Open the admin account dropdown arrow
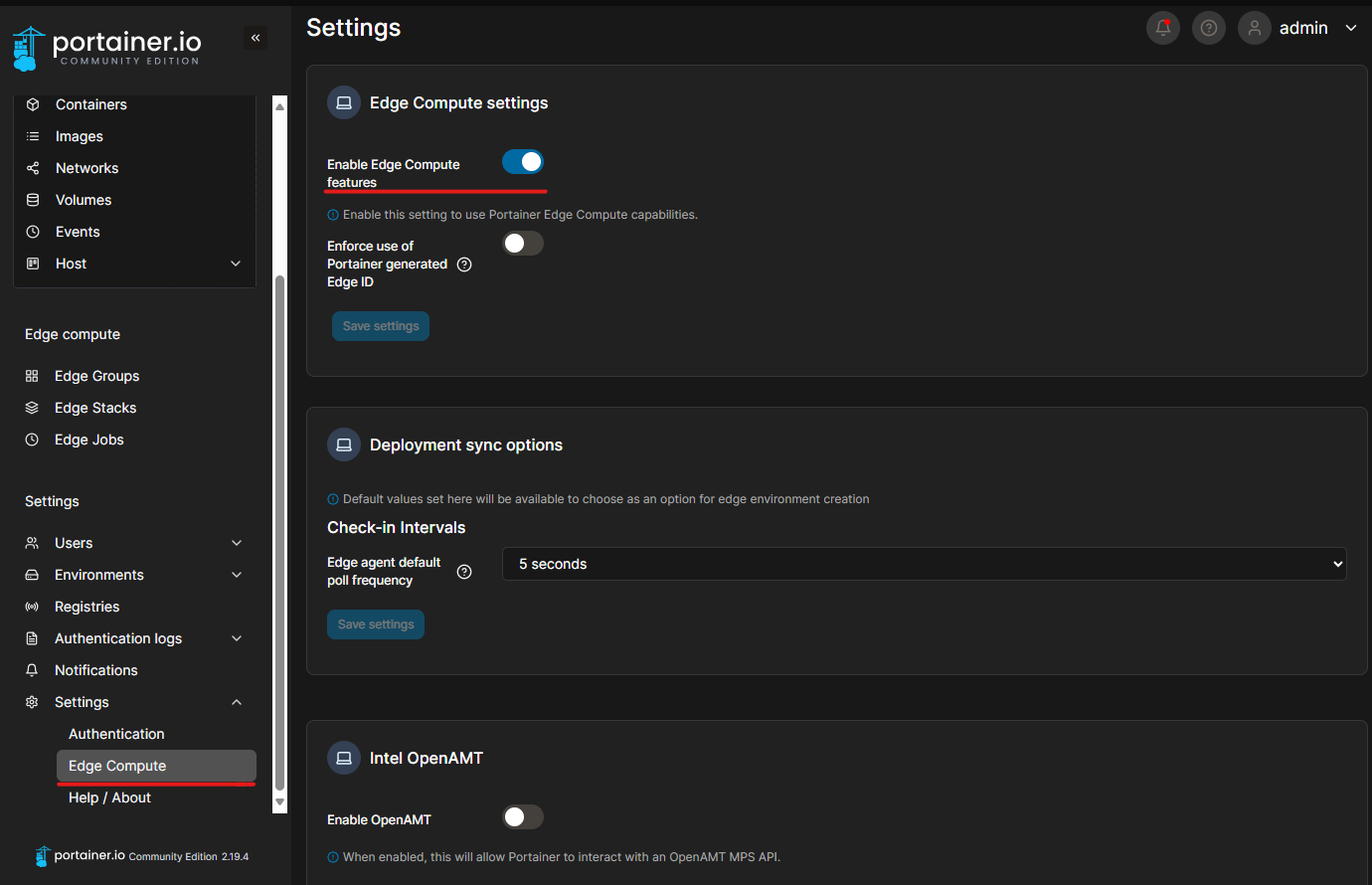1372x885 pixels. pyautogui.click(x=1351, y=28)
